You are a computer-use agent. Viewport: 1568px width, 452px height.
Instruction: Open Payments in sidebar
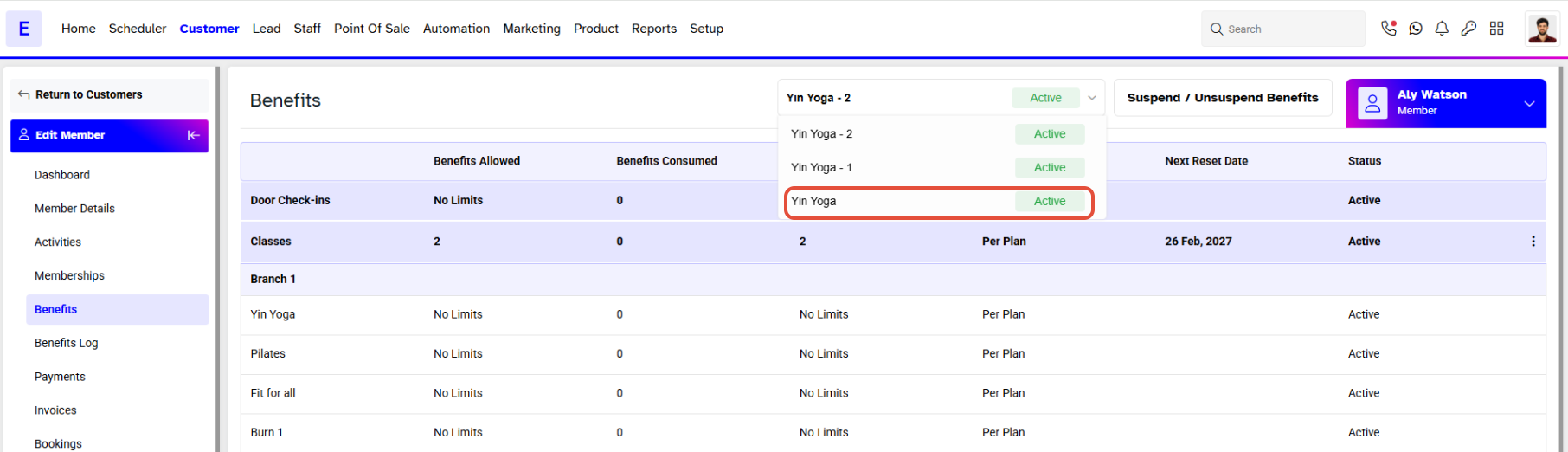click(60, 377)
